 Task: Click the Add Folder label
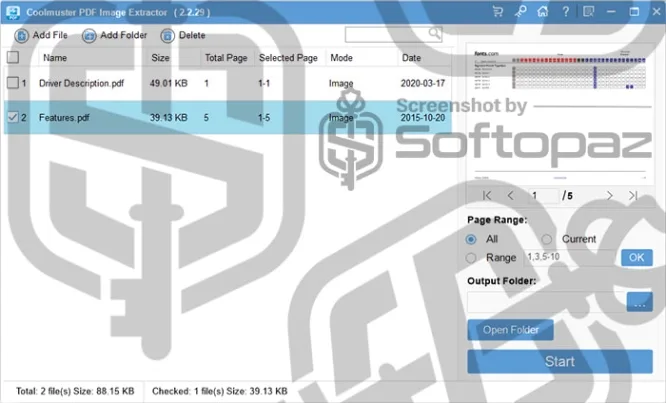[124, 35]
